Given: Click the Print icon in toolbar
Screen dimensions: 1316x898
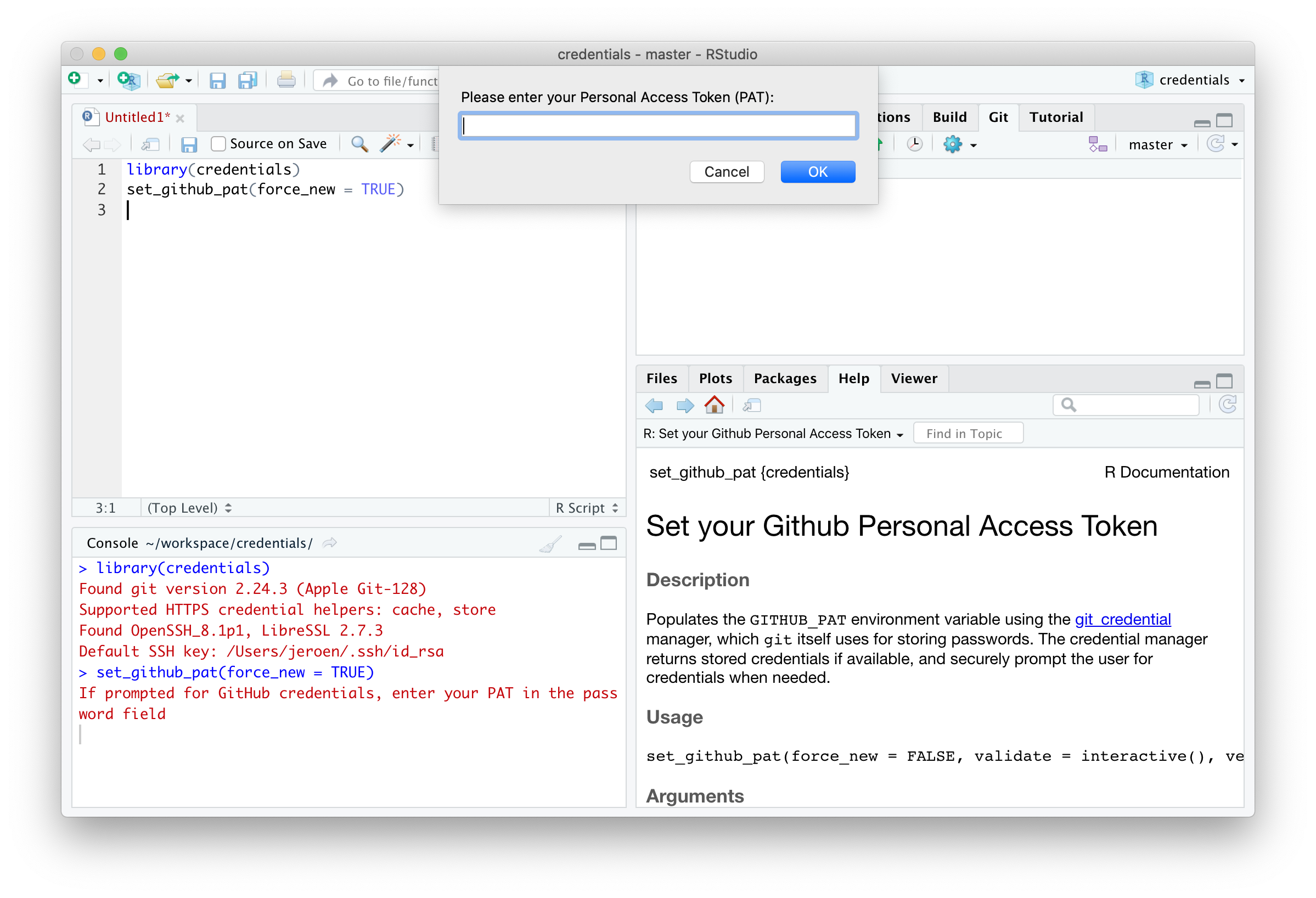Looking at the screenshot, I should coord(286,80).
